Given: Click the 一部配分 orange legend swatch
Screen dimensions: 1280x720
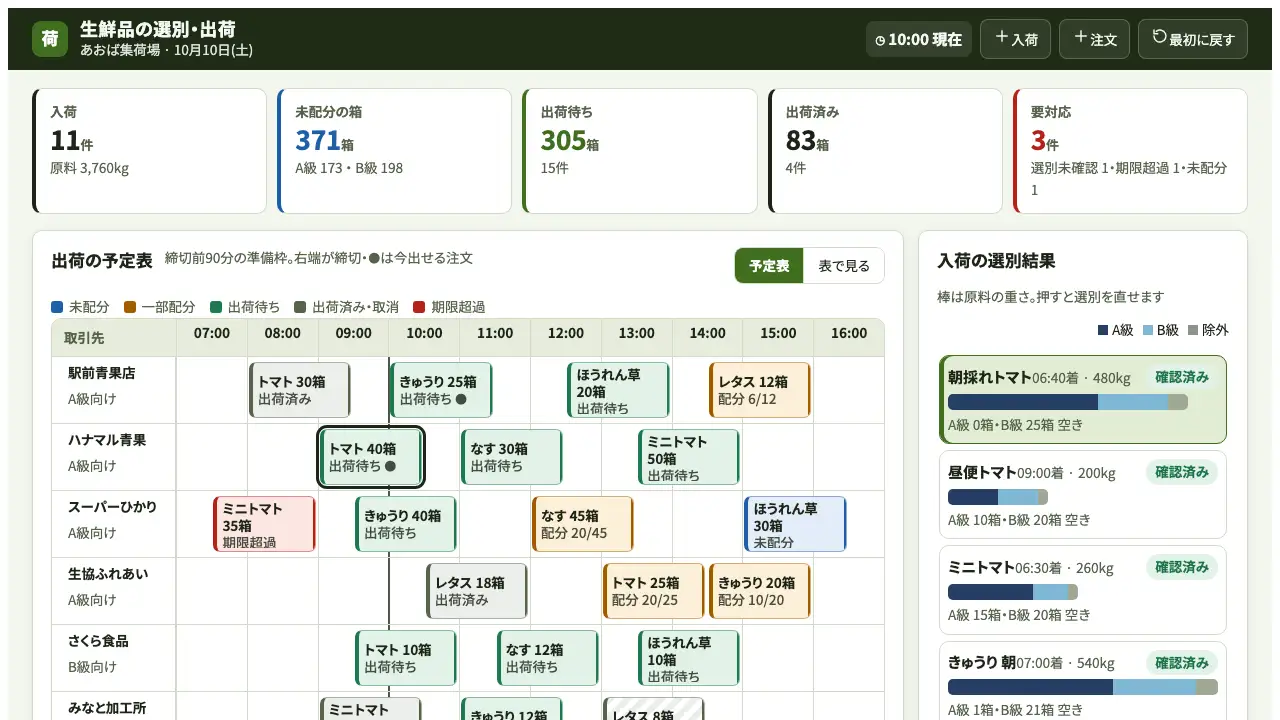Looking at the screenshot, I should click(130, 307).
